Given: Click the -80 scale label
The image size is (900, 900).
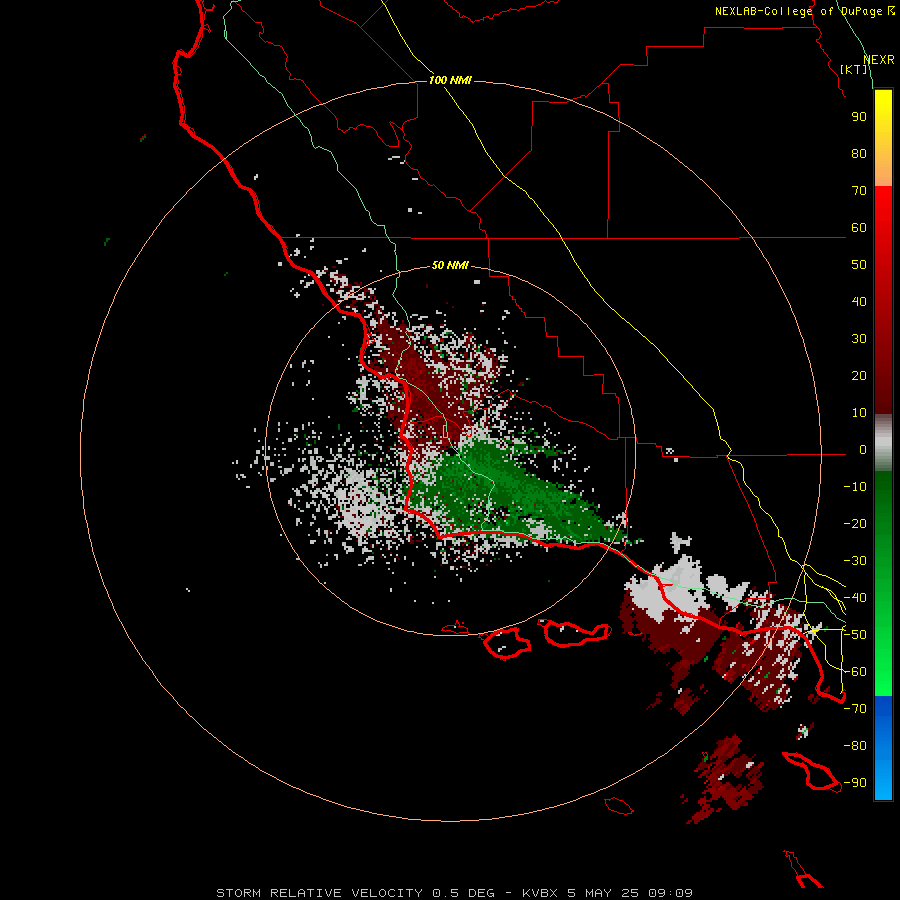Looking at the screenshot, I should point(855,746).
